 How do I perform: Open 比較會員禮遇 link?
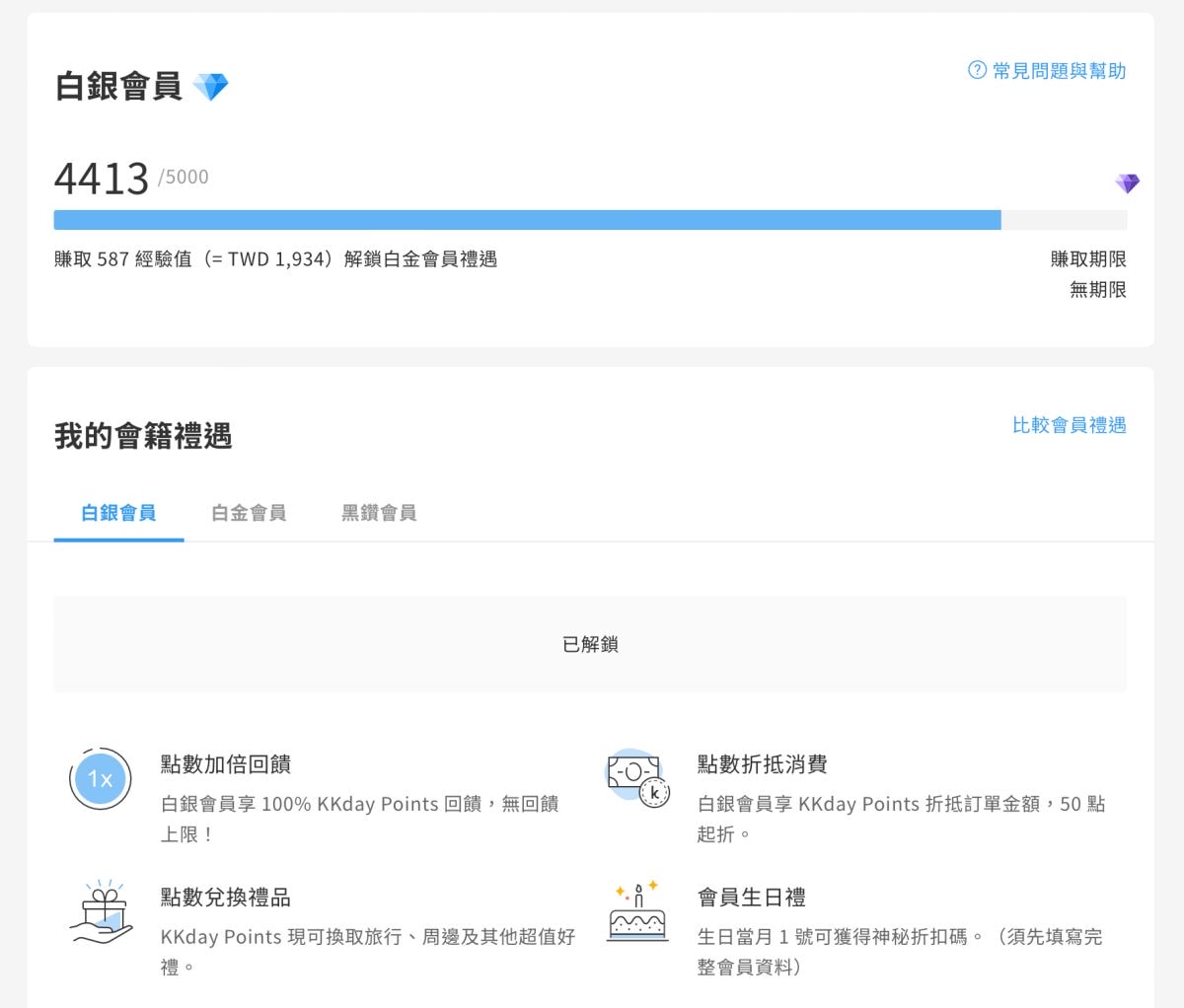pyautogui.click(x=1070, y=425)
